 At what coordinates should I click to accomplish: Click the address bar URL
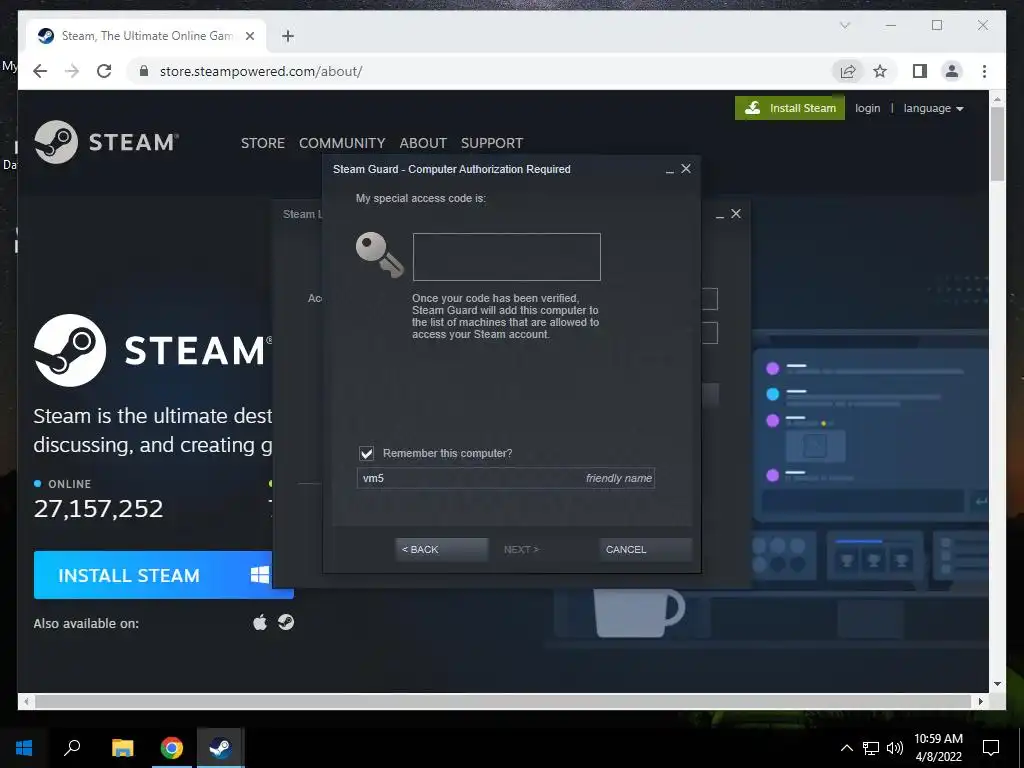pos(261,71)
